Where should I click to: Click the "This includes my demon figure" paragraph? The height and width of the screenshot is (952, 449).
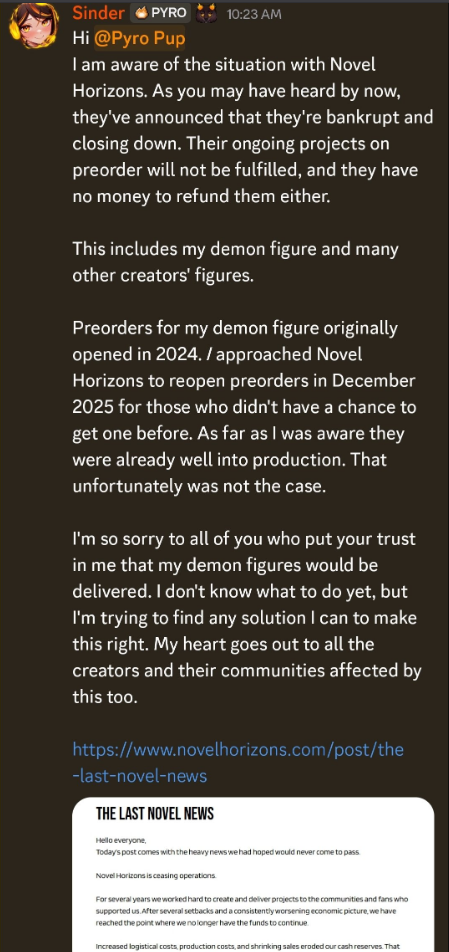pos(235,262)
